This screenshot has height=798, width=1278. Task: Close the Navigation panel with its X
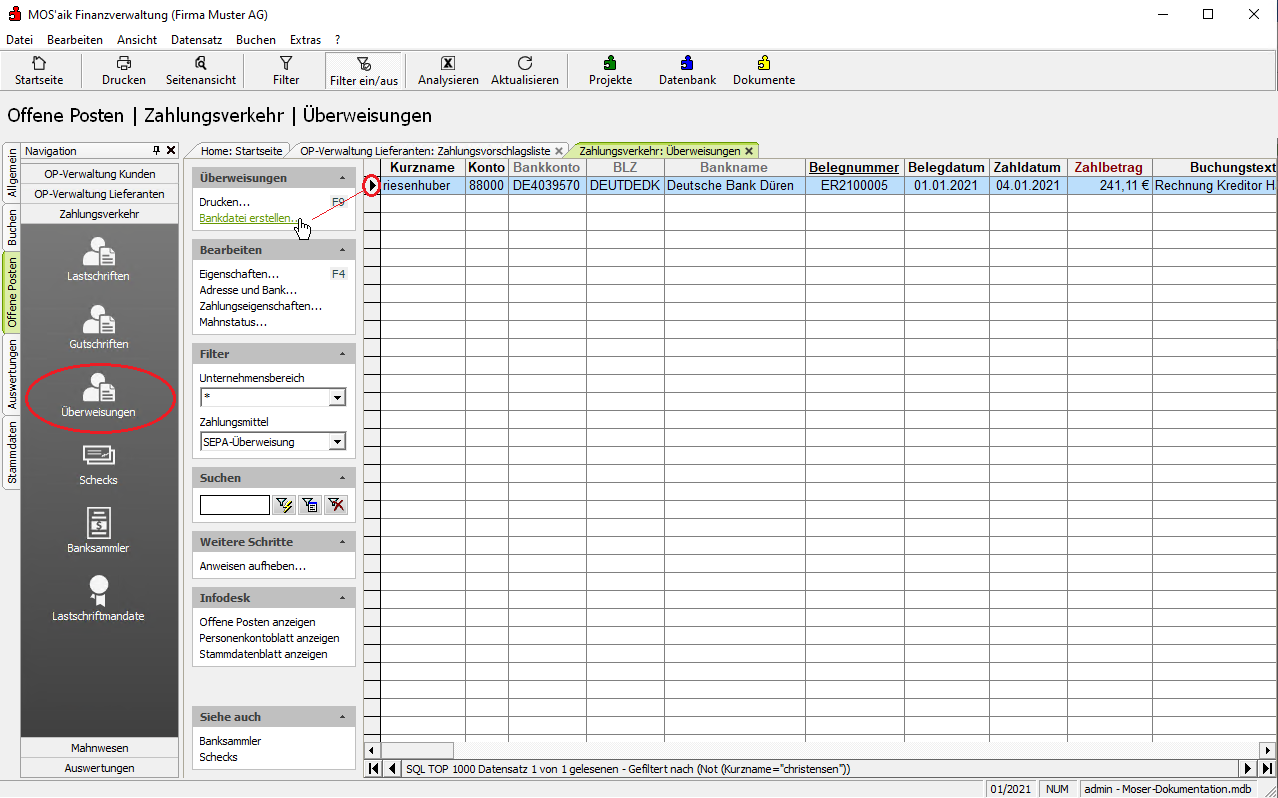click(171, 150)
